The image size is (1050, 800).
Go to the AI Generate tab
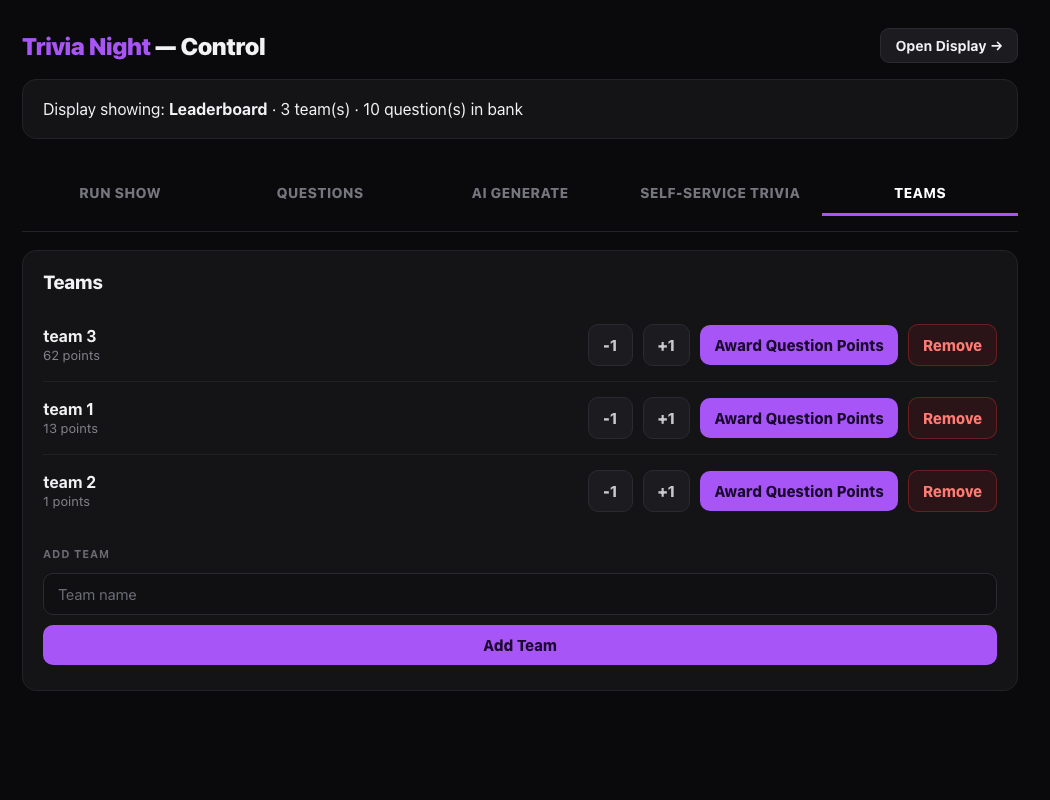click(x=520, y=193)
